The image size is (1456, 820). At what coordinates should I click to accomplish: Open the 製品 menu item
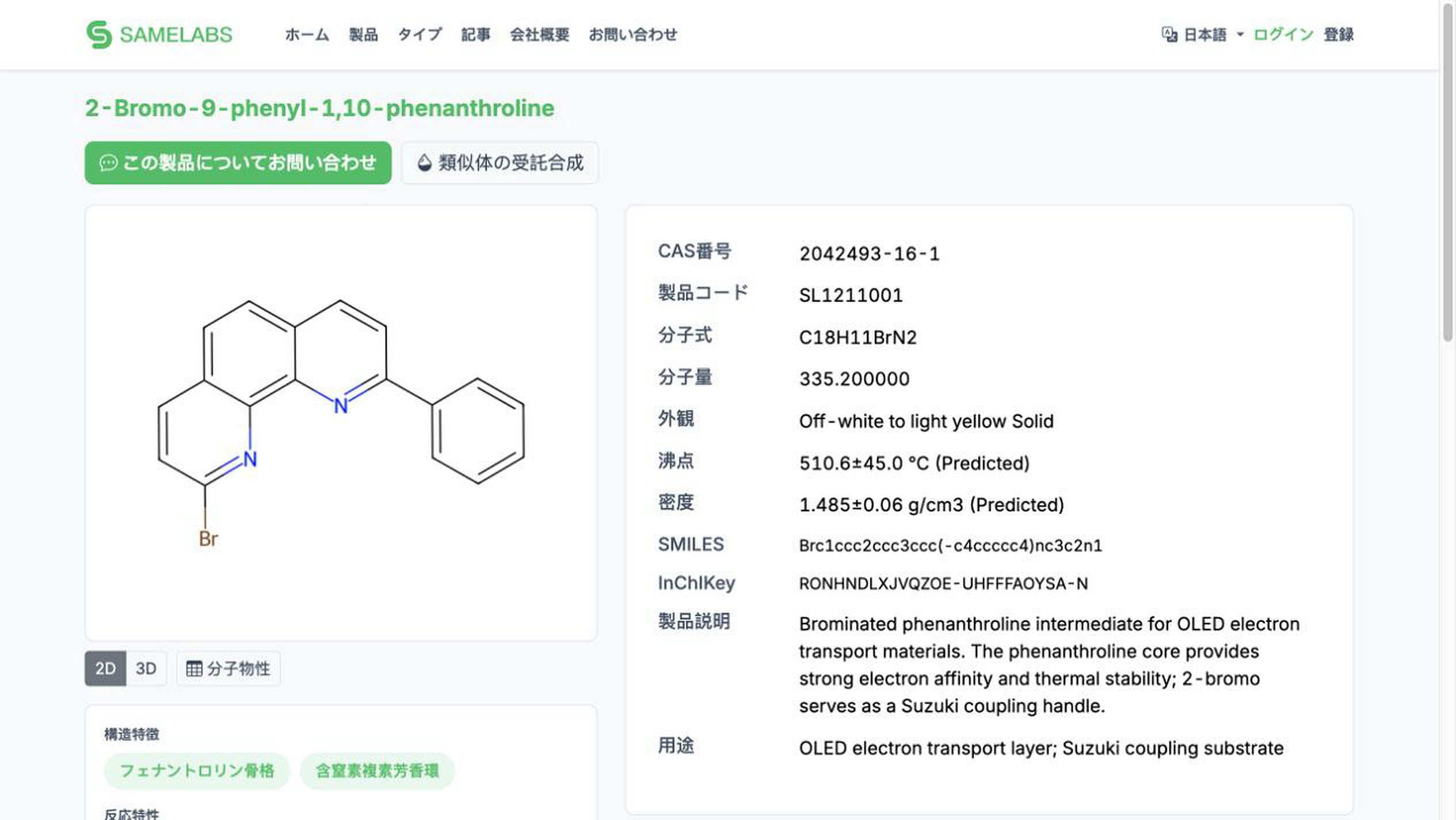363,35
